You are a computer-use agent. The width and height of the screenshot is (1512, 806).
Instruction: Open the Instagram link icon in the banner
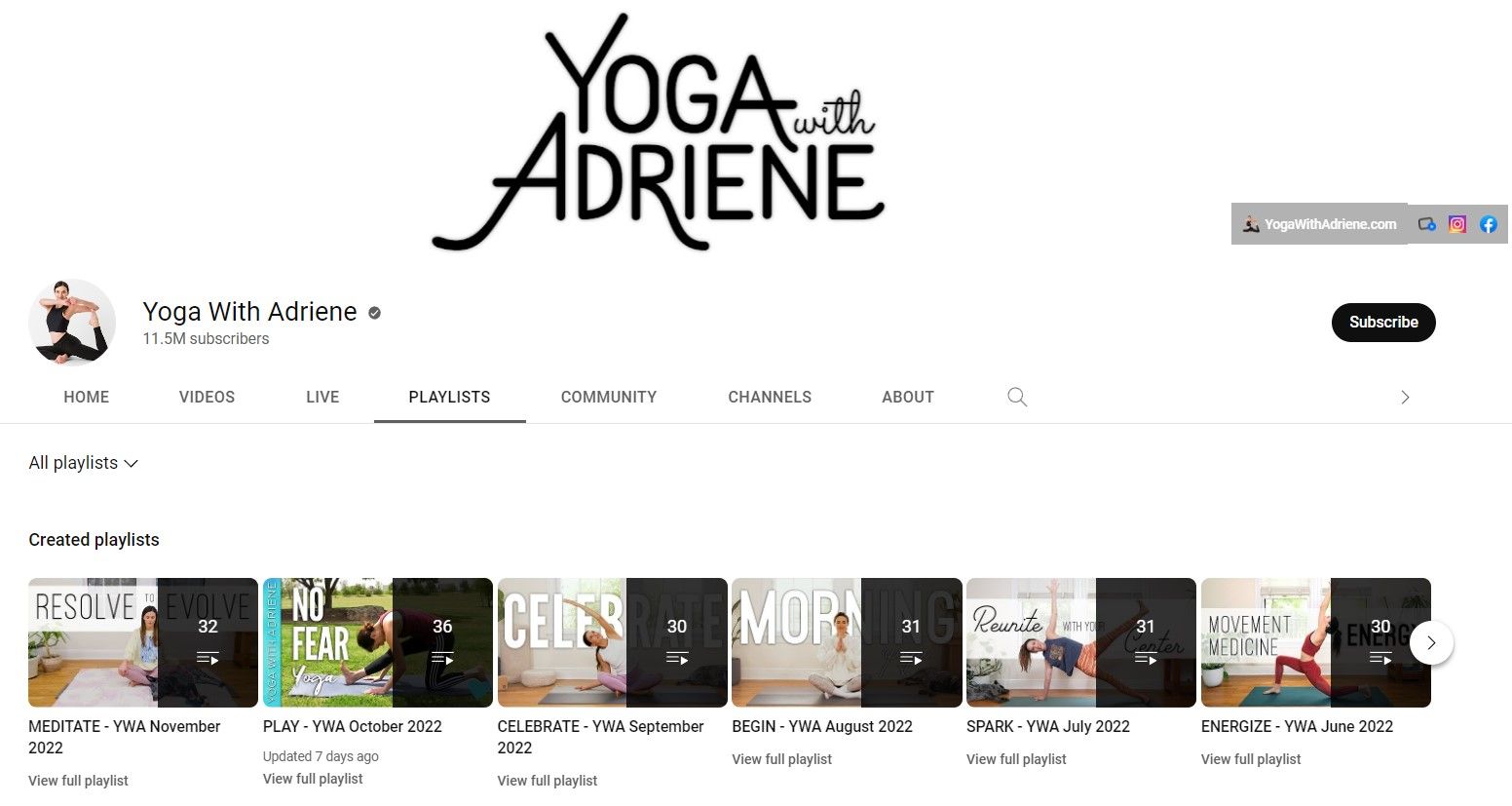click(x=1457, y=224)
